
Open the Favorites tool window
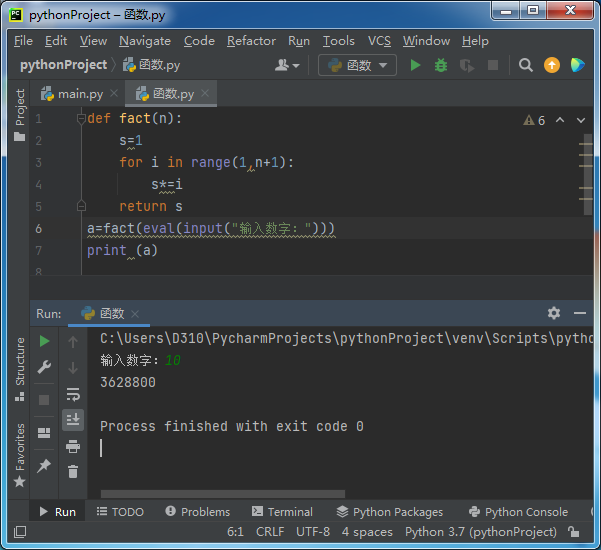coord(20,454)
